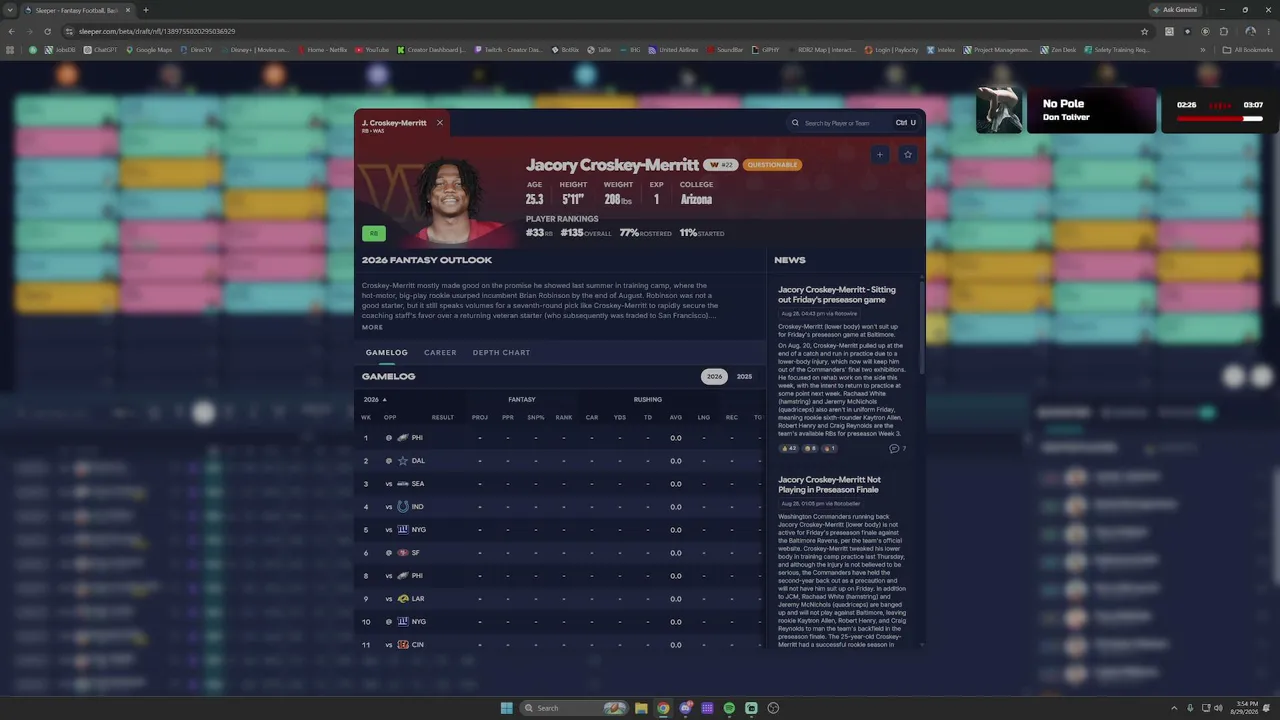Click the Windows taskbar Search box

(x=575, y=708)
